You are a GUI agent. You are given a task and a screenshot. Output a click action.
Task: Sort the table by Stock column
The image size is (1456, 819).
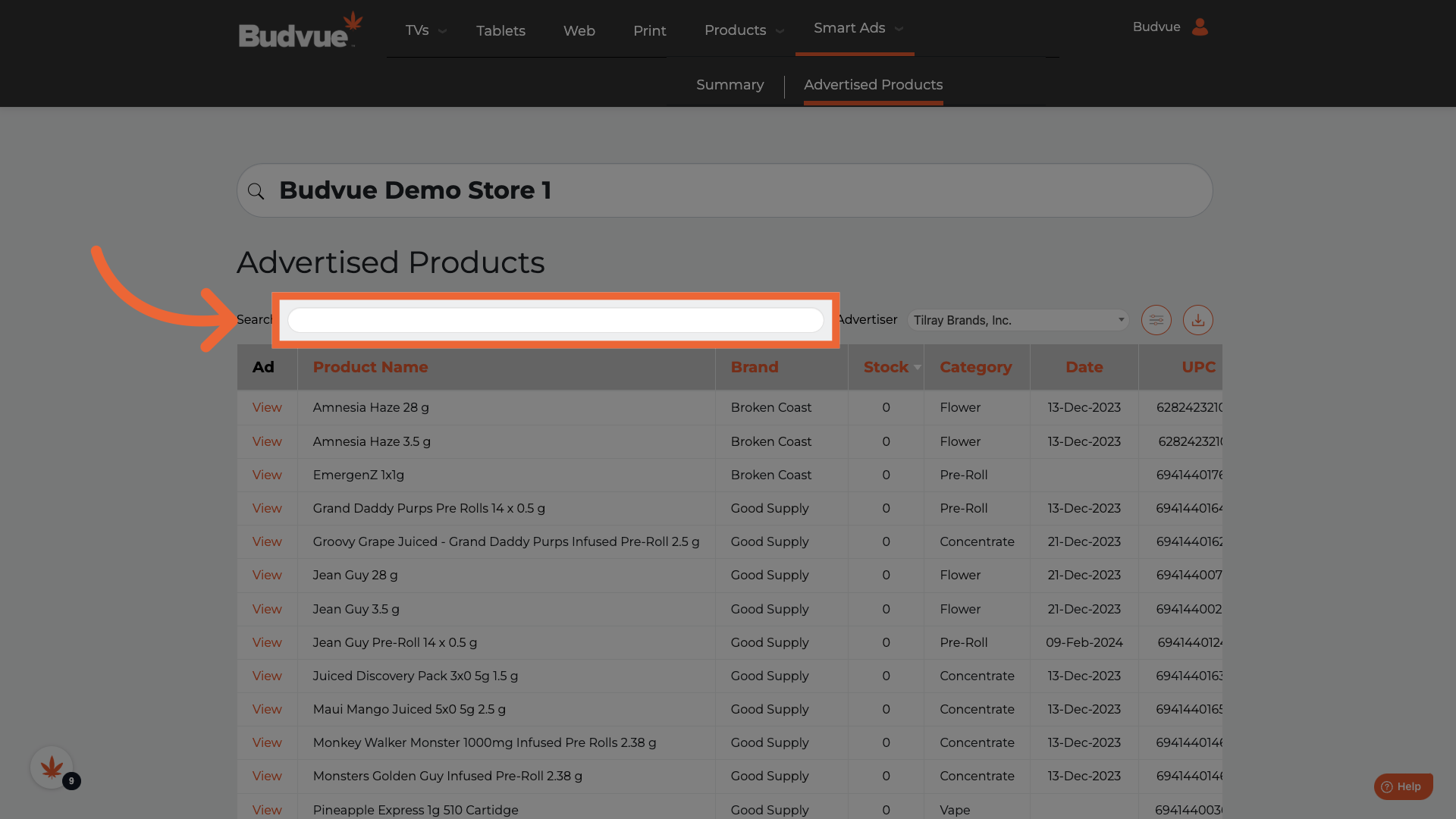pyautogui.click(x=886, y=367)
